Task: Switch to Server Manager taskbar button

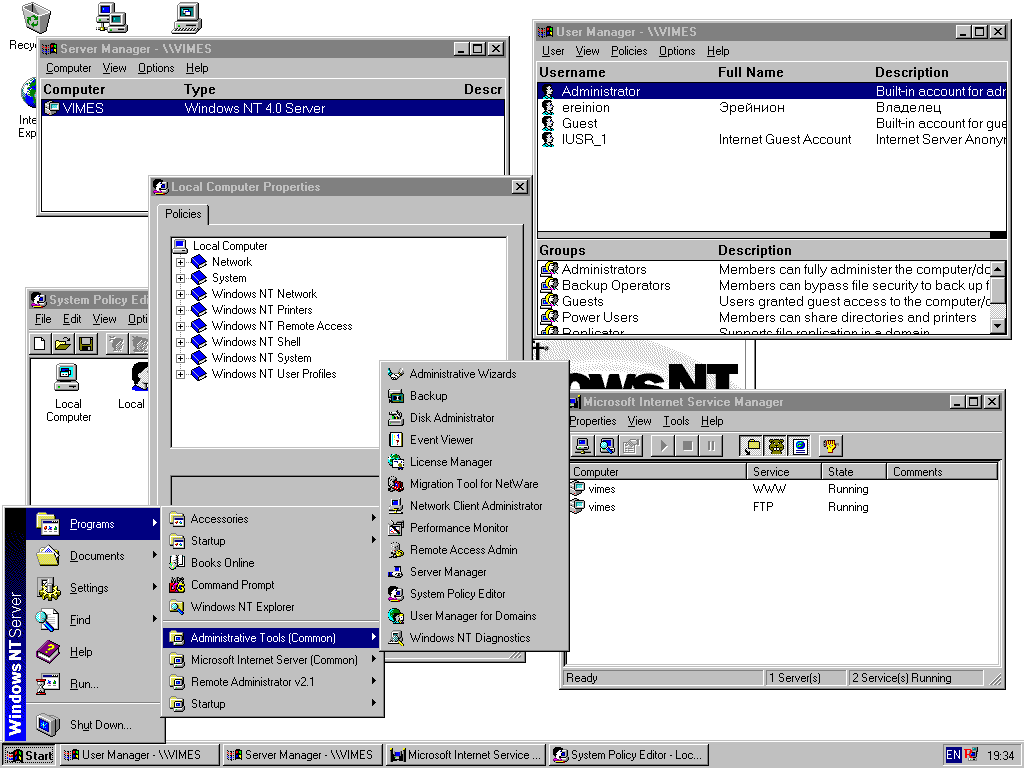Action: [x=301, y=755]
